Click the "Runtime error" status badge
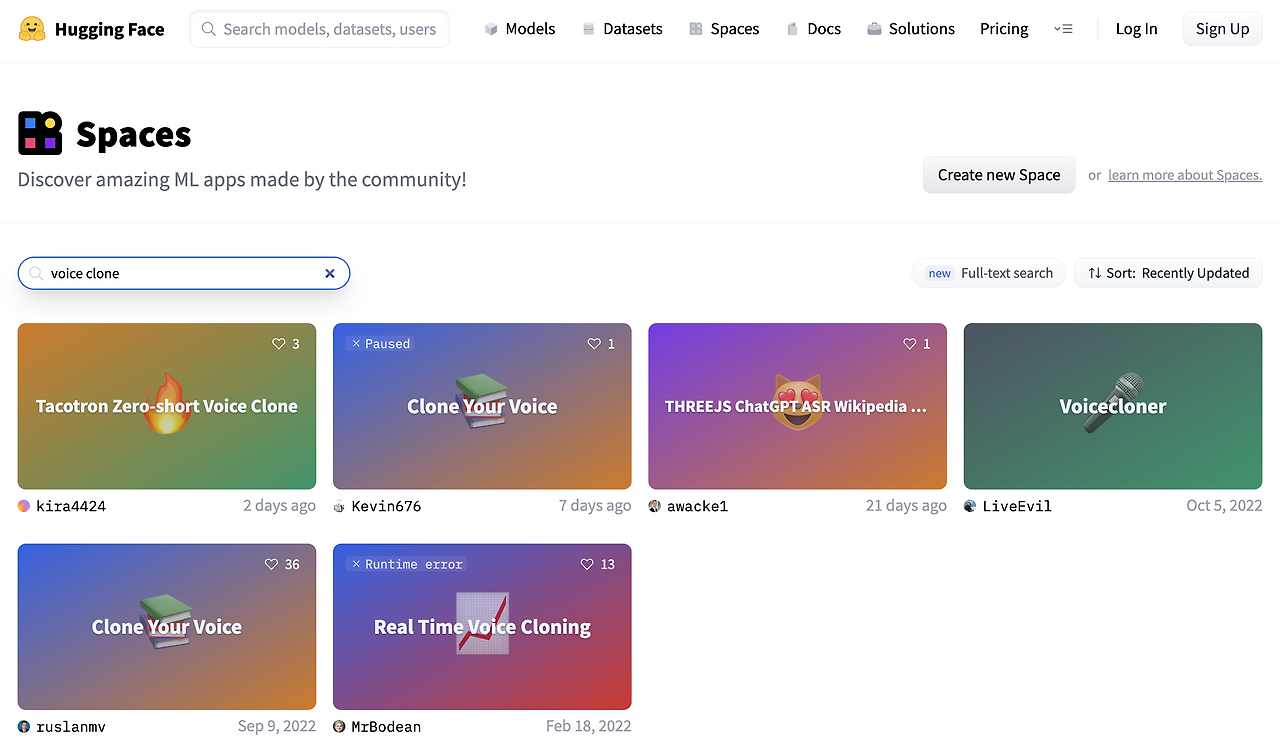This screenshot has height=747, width=1280. click(x=406, y=565)
